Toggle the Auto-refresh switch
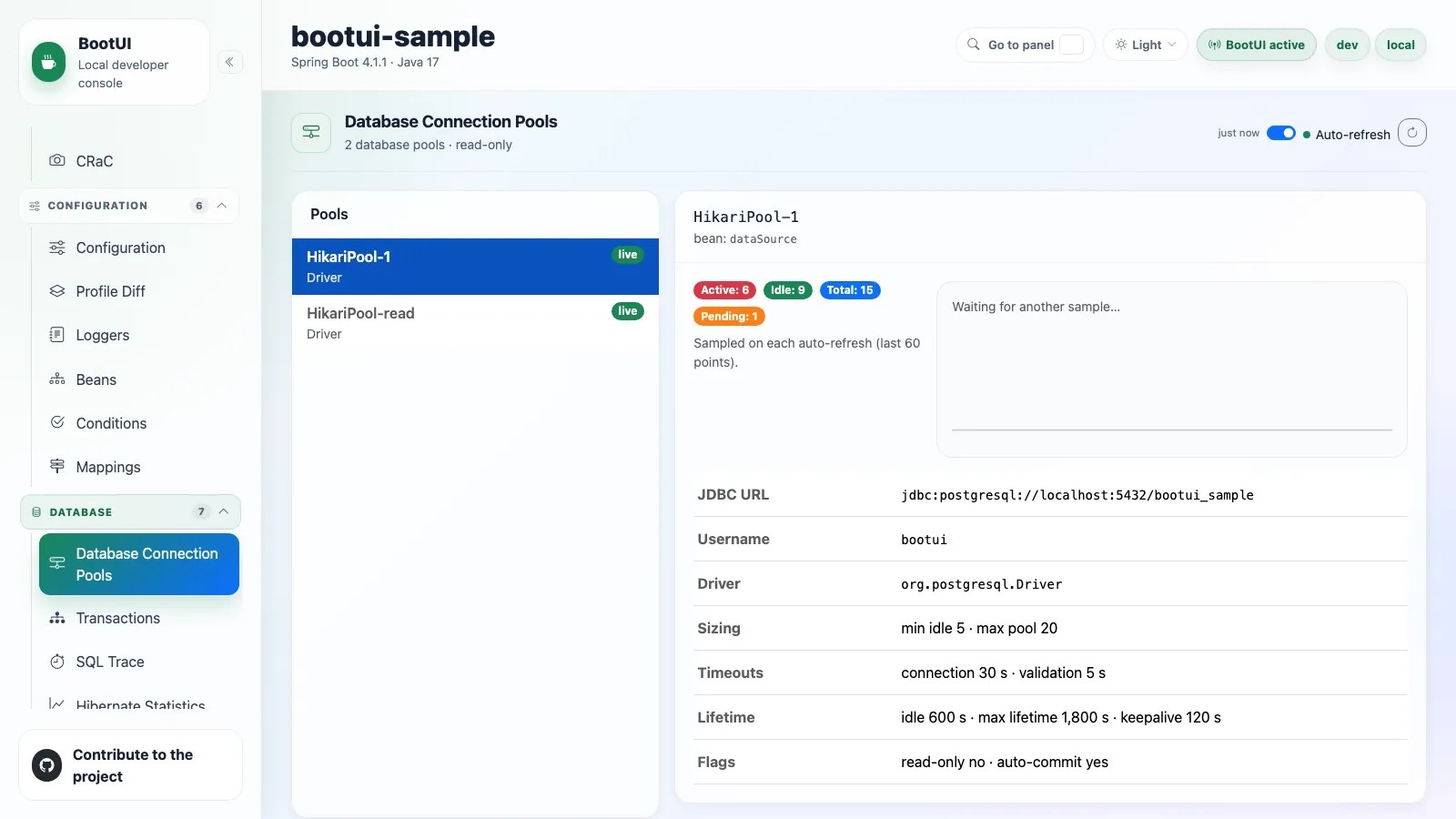Image resolution: width=1456 pixels, height=819 pixels. tap(1281, 133)
